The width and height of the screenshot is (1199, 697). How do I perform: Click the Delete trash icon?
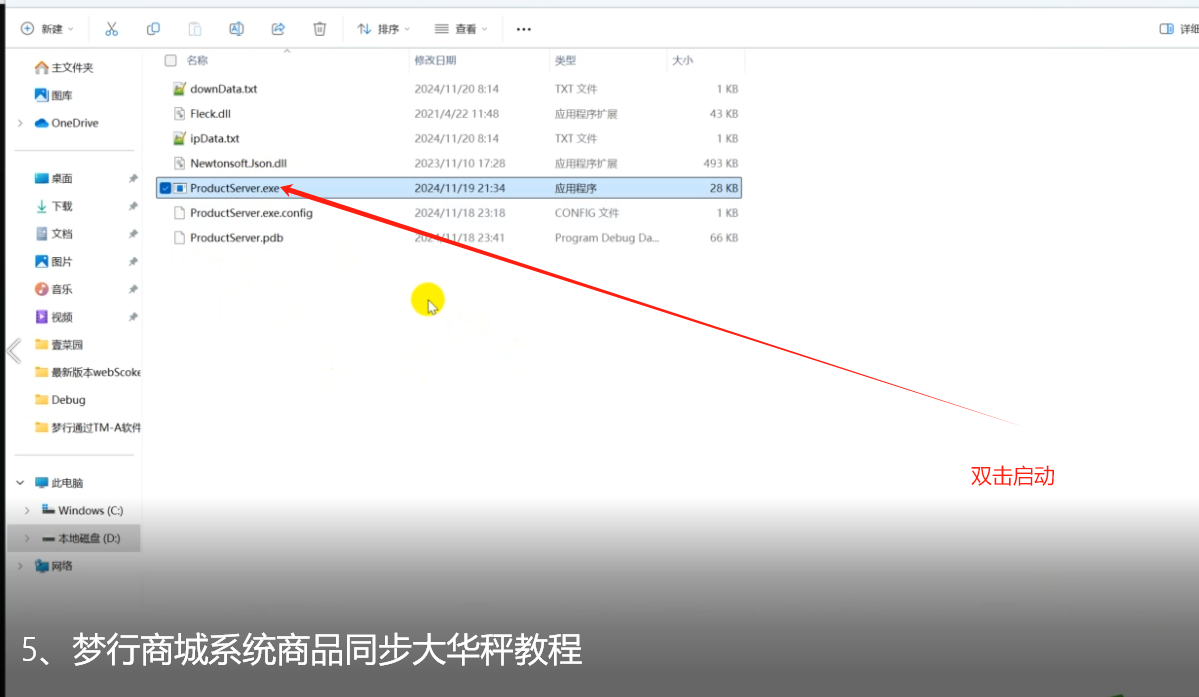(x=320, y=29)
